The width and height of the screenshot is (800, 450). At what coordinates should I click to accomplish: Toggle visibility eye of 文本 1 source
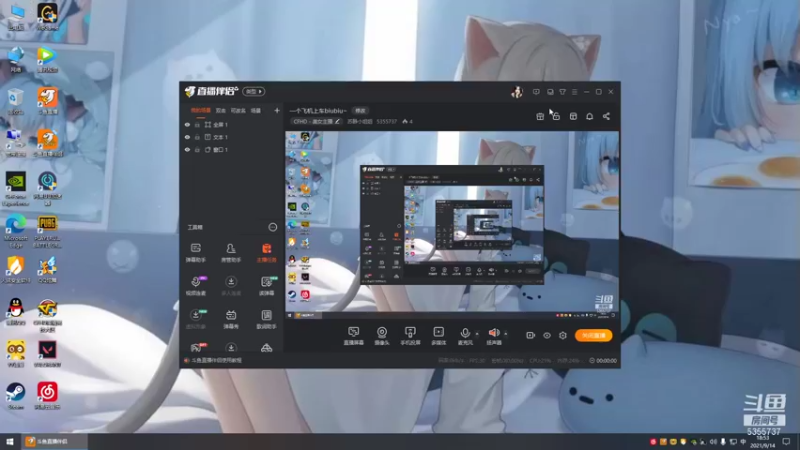coord(187,137)
